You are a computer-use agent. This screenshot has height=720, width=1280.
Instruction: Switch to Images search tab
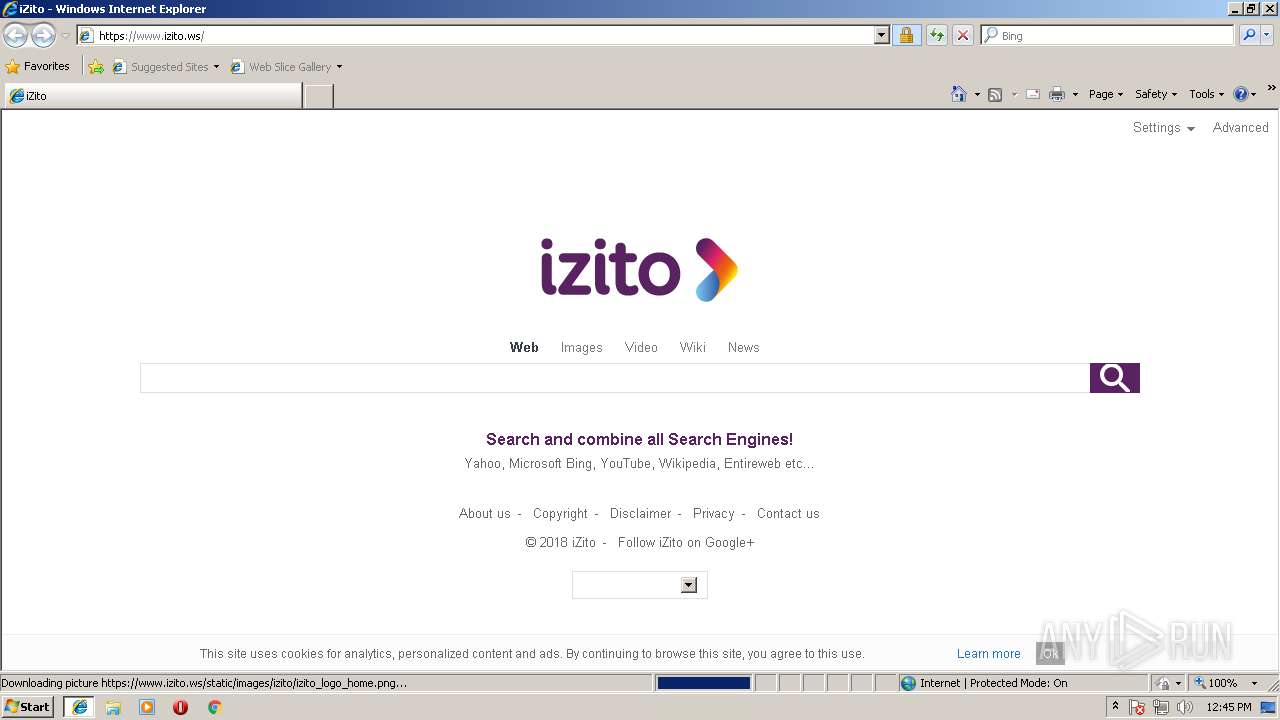(x=581, y=348)
